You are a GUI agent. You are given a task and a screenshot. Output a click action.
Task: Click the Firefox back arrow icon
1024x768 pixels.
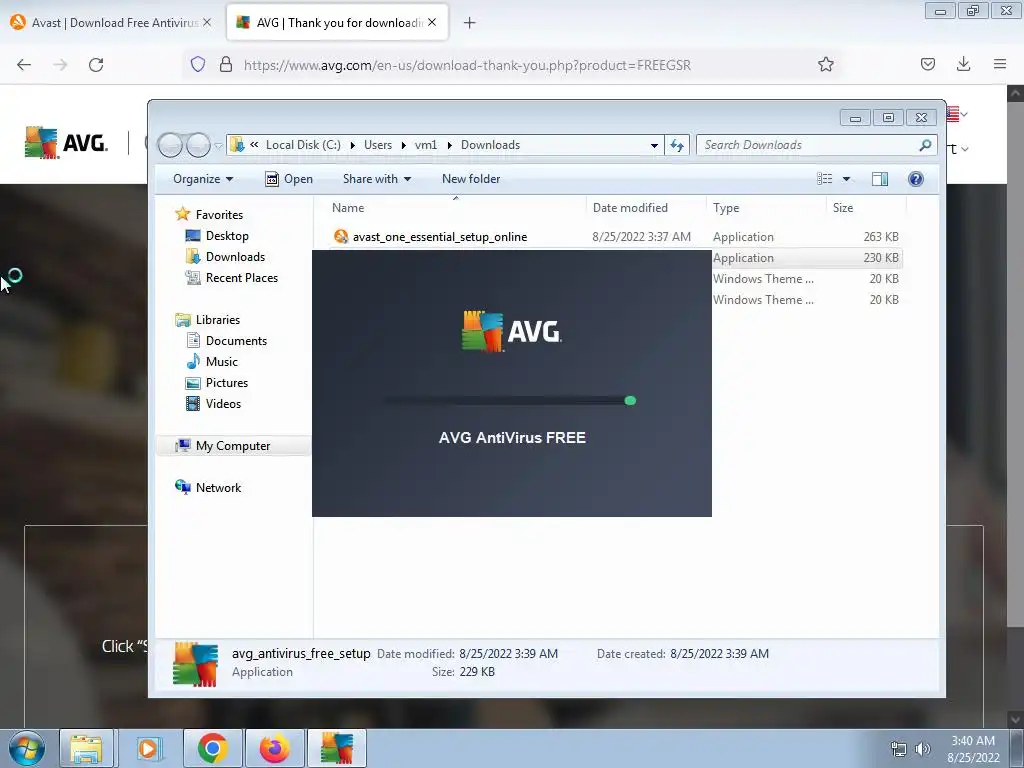pyautogui.click(x=24, y=65)
